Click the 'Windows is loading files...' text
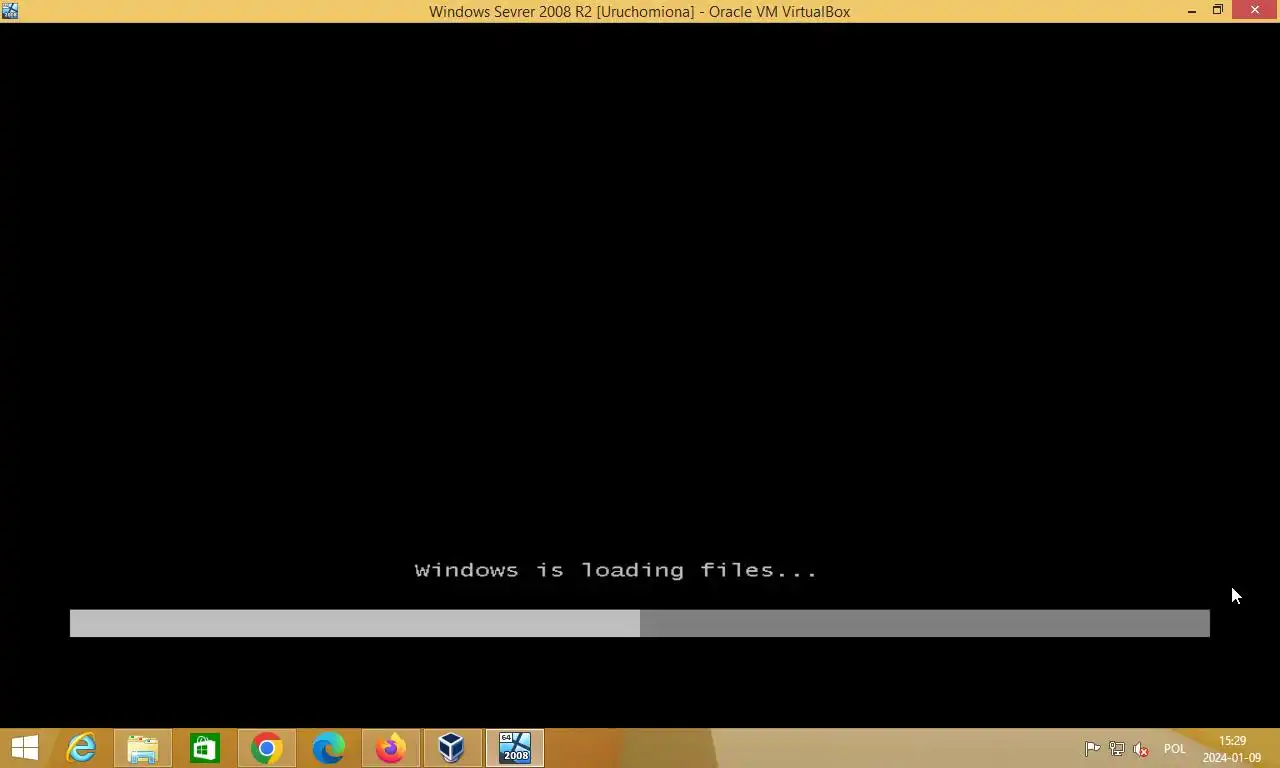 pyautogui.click(x=616, y=570)
